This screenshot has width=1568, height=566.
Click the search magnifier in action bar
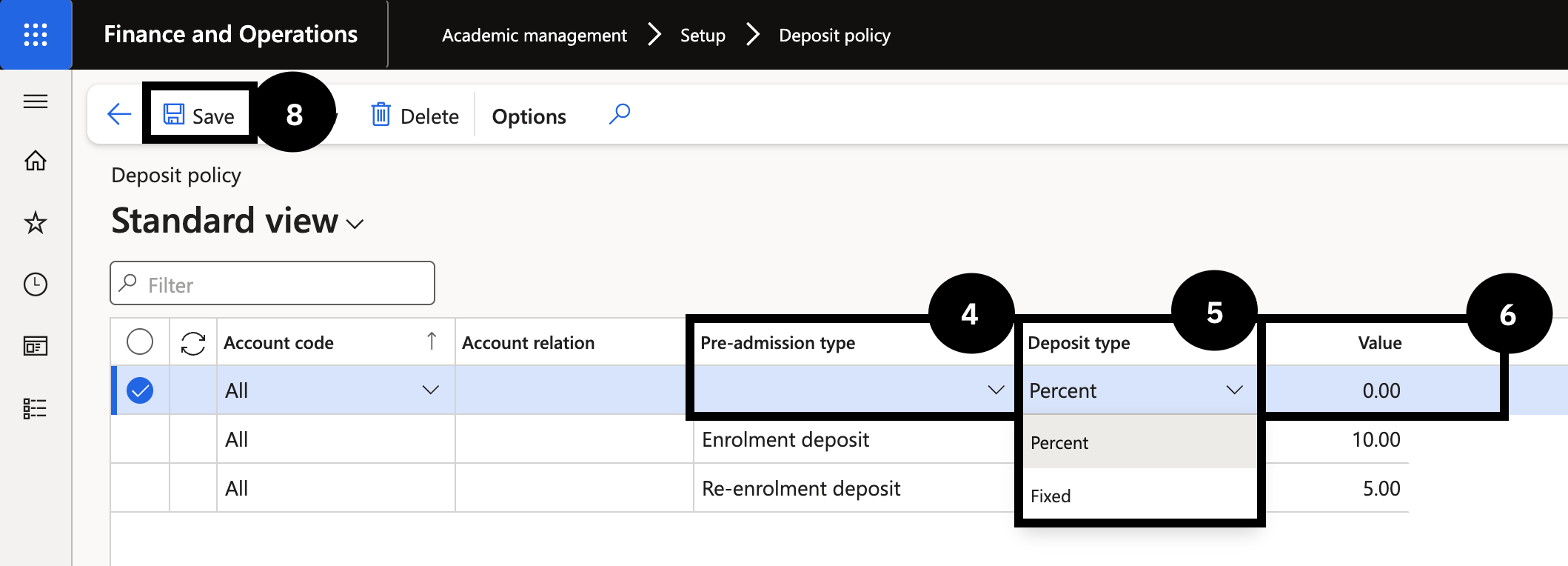point(620,113)
